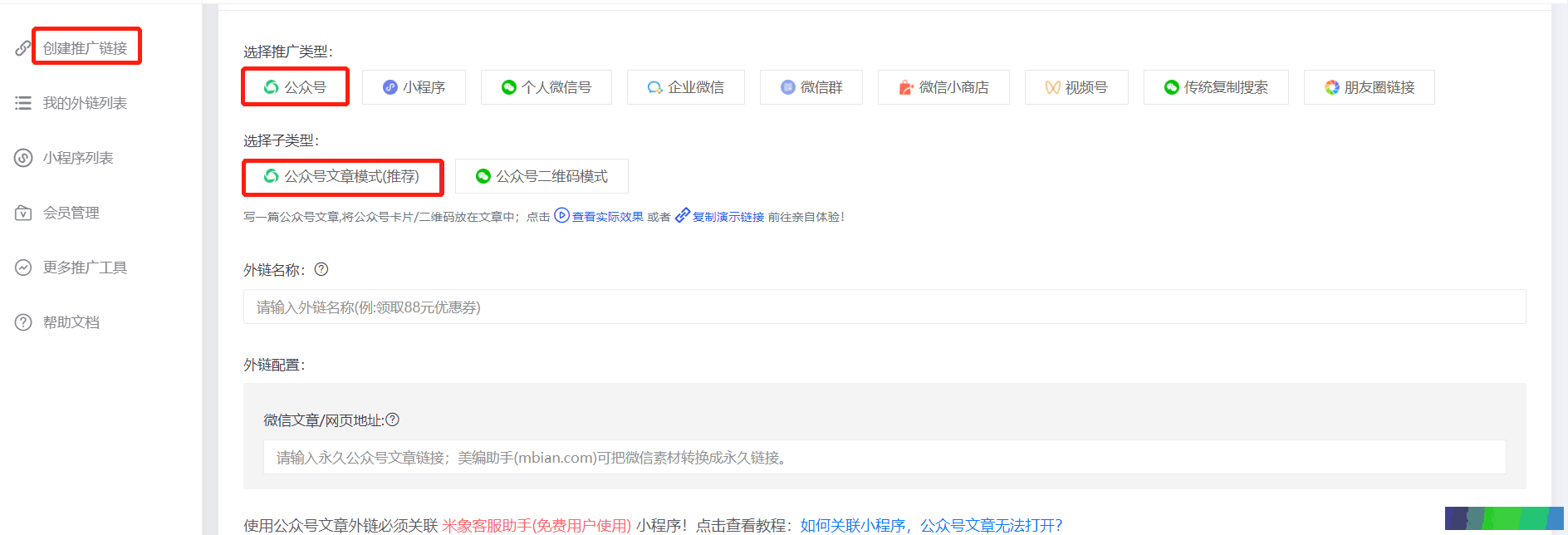
Task: Click the help icon next to 微信文章/网页地址
Action: [x=393, y=420]
